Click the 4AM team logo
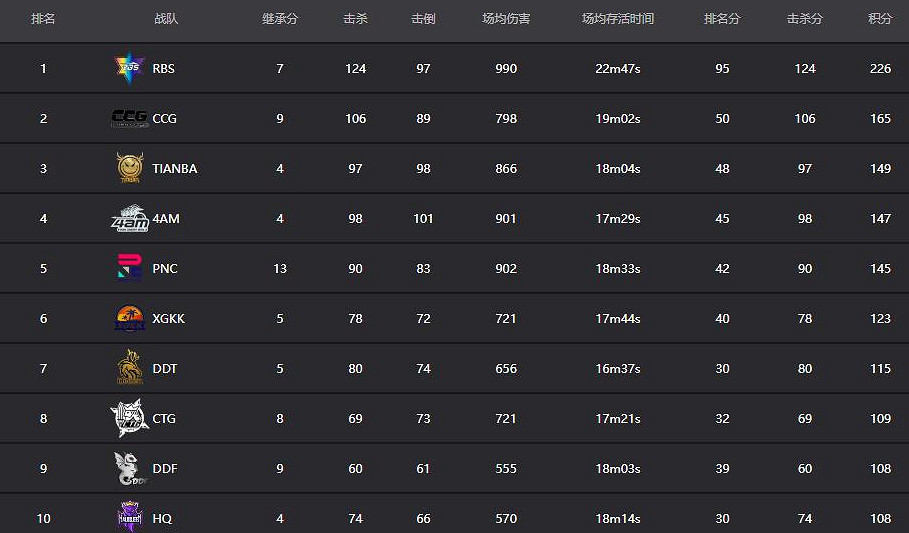 click(129, 218)
